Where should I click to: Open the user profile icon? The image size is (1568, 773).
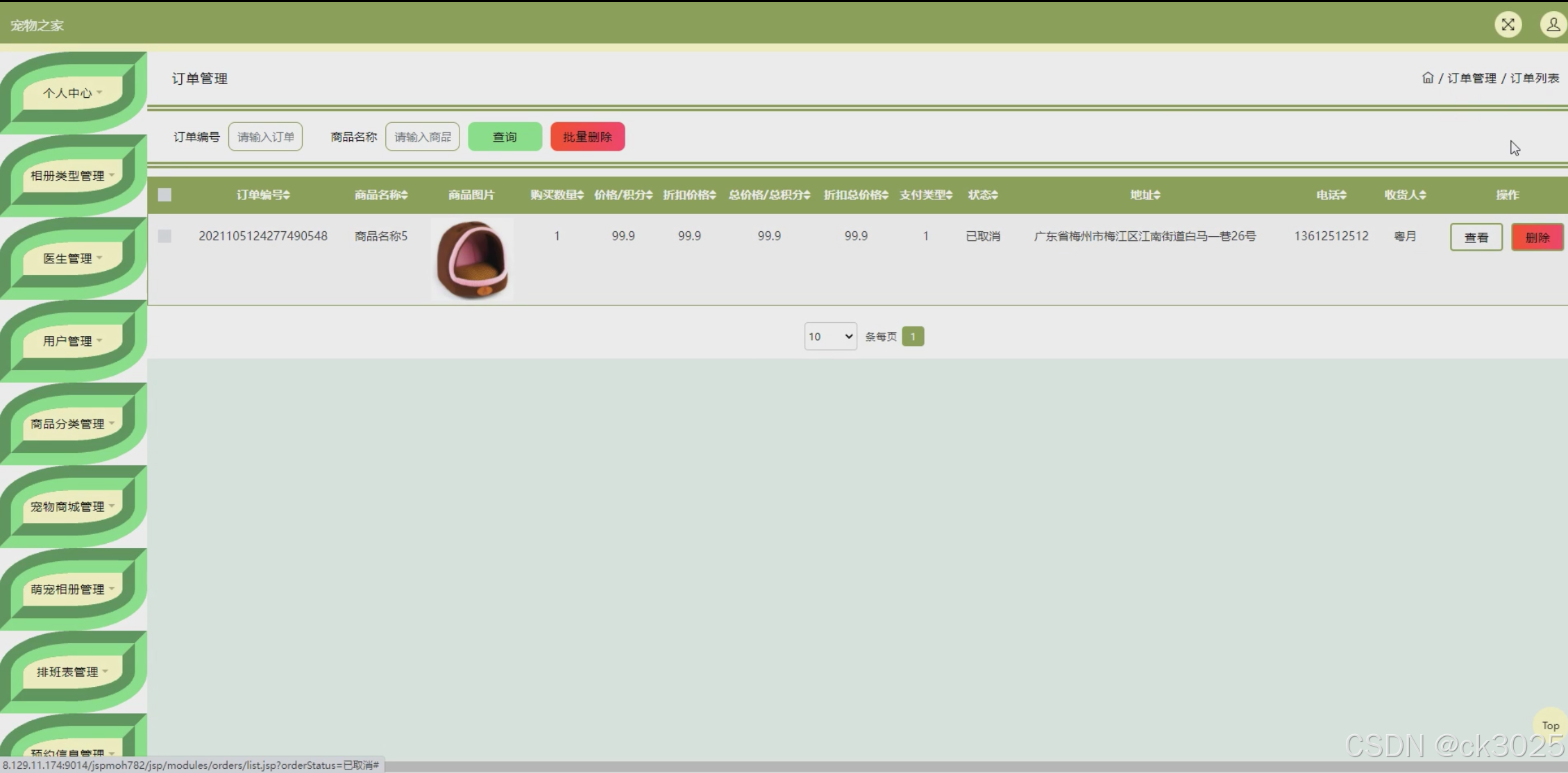(1553, 25)
